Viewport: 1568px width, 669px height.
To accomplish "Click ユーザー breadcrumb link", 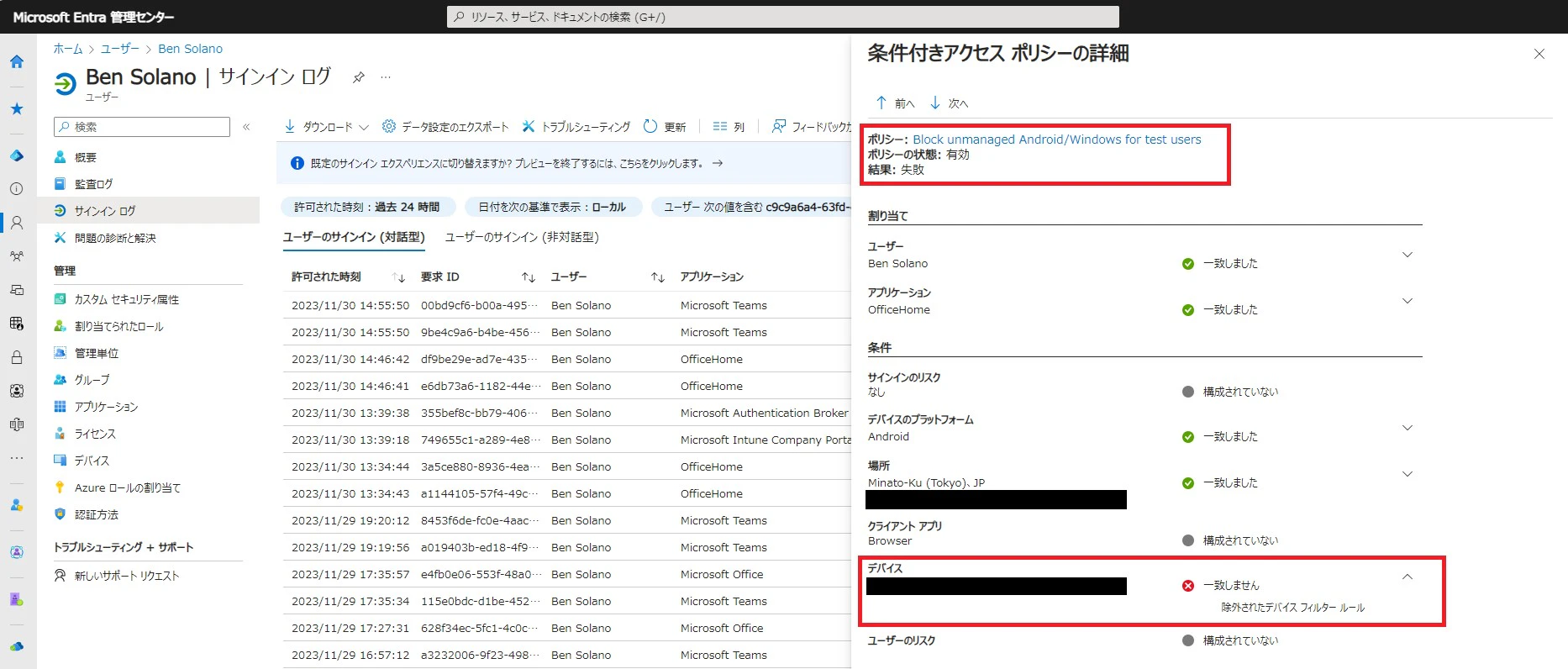I will click(120, 49).
